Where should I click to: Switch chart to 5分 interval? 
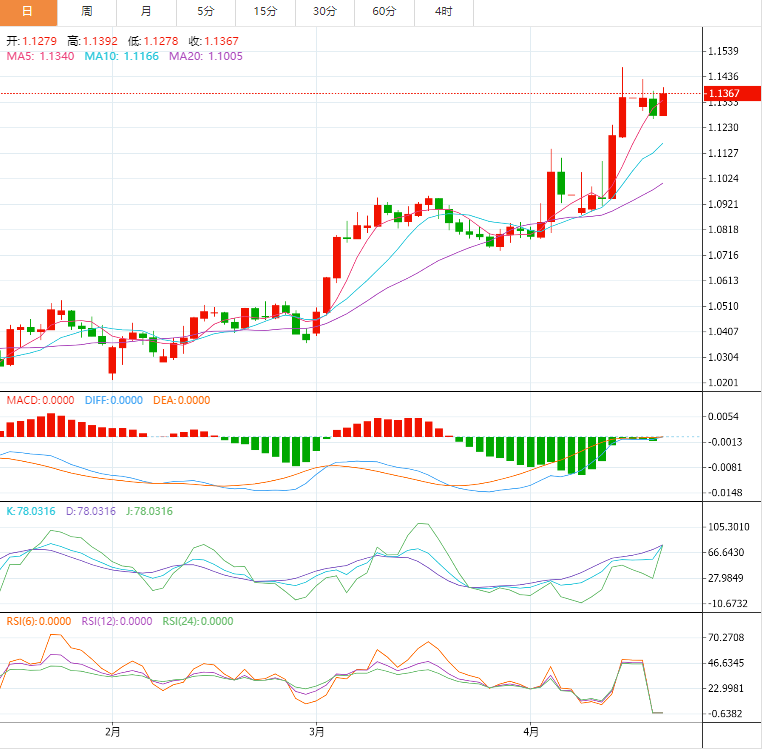coord(206,12)
